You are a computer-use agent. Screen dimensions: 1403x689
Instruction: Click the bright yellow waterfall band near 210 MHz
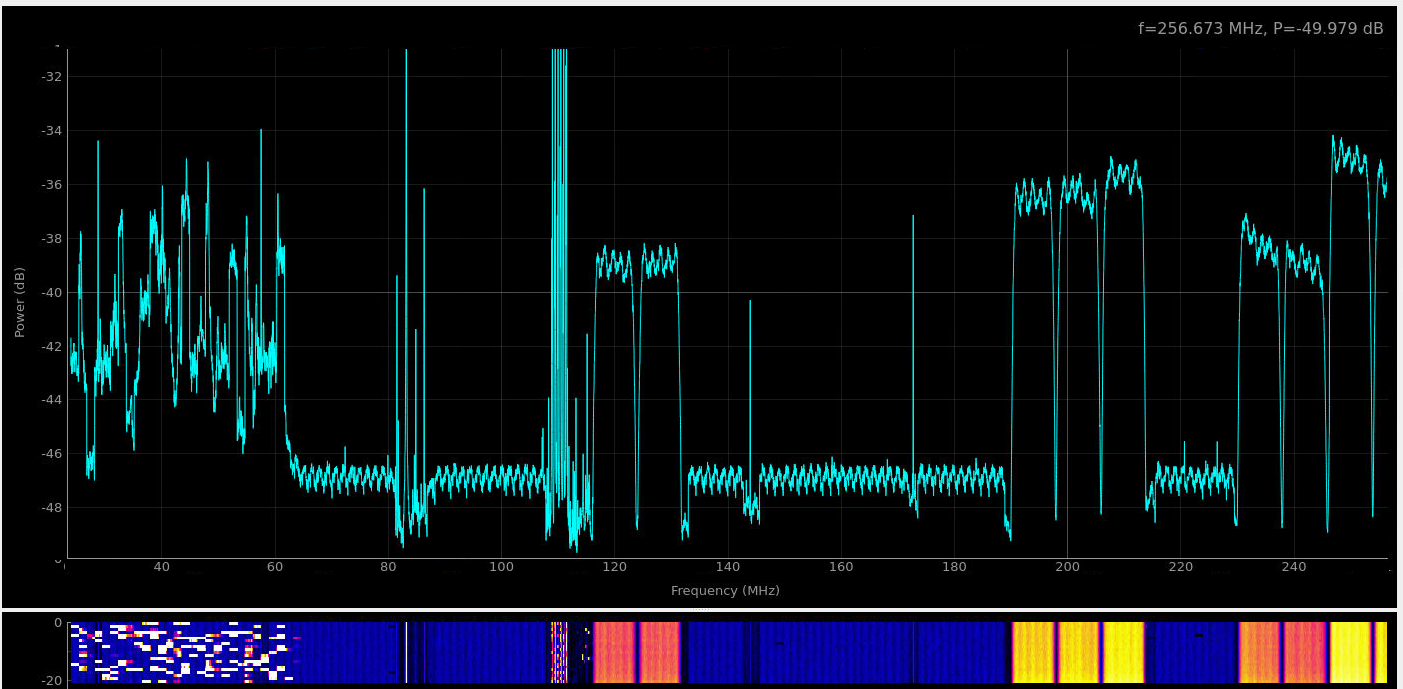pos(1123,652)
